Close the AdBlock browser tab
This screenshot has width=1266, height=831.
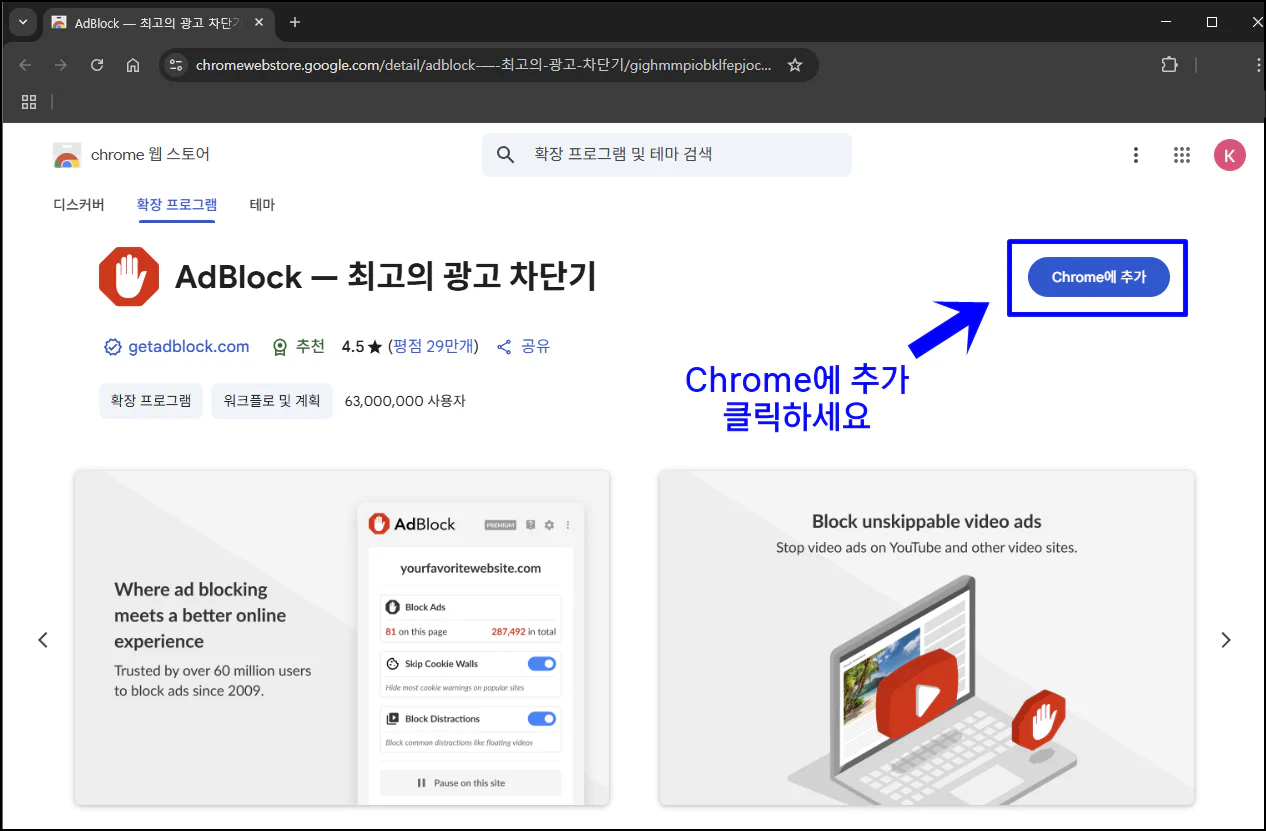coord(259,22)
